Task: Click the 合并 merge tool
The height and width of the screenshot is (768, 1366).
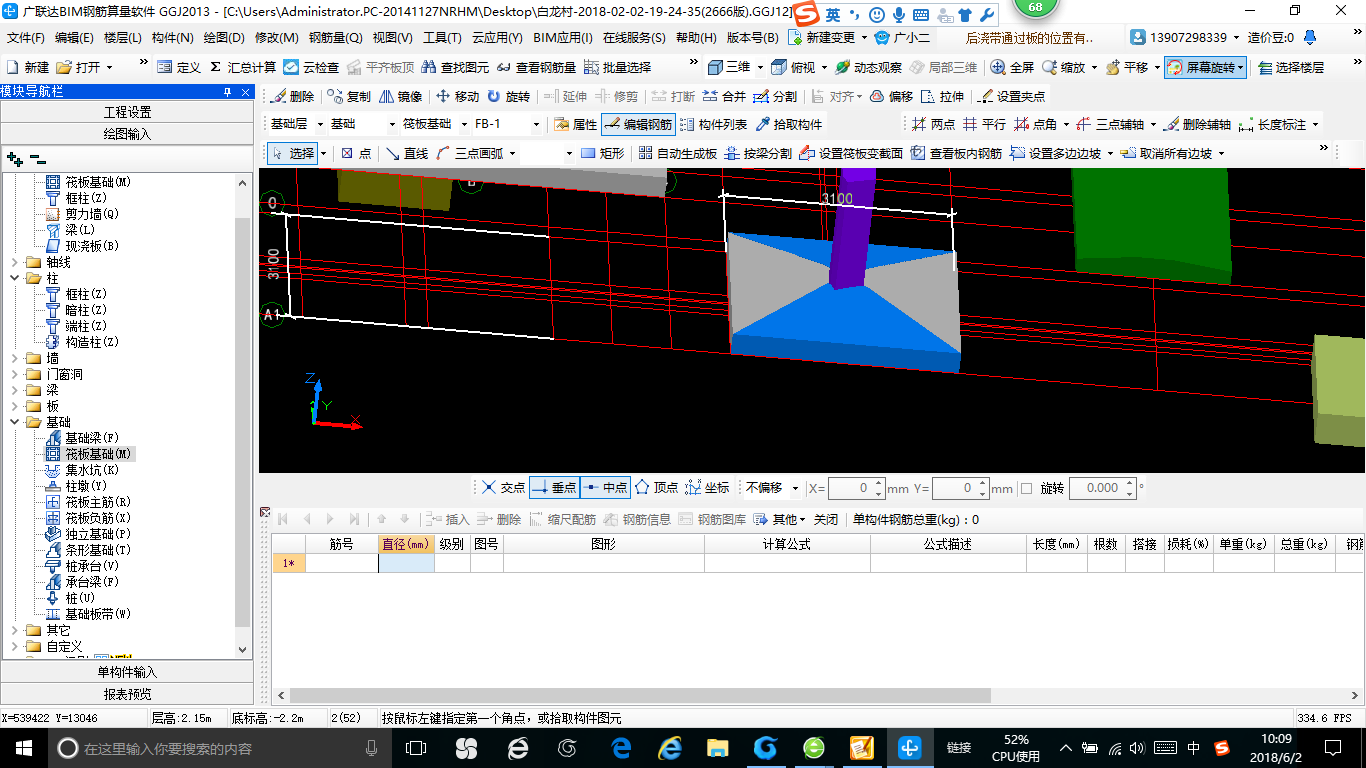Action: click(724, 96)
